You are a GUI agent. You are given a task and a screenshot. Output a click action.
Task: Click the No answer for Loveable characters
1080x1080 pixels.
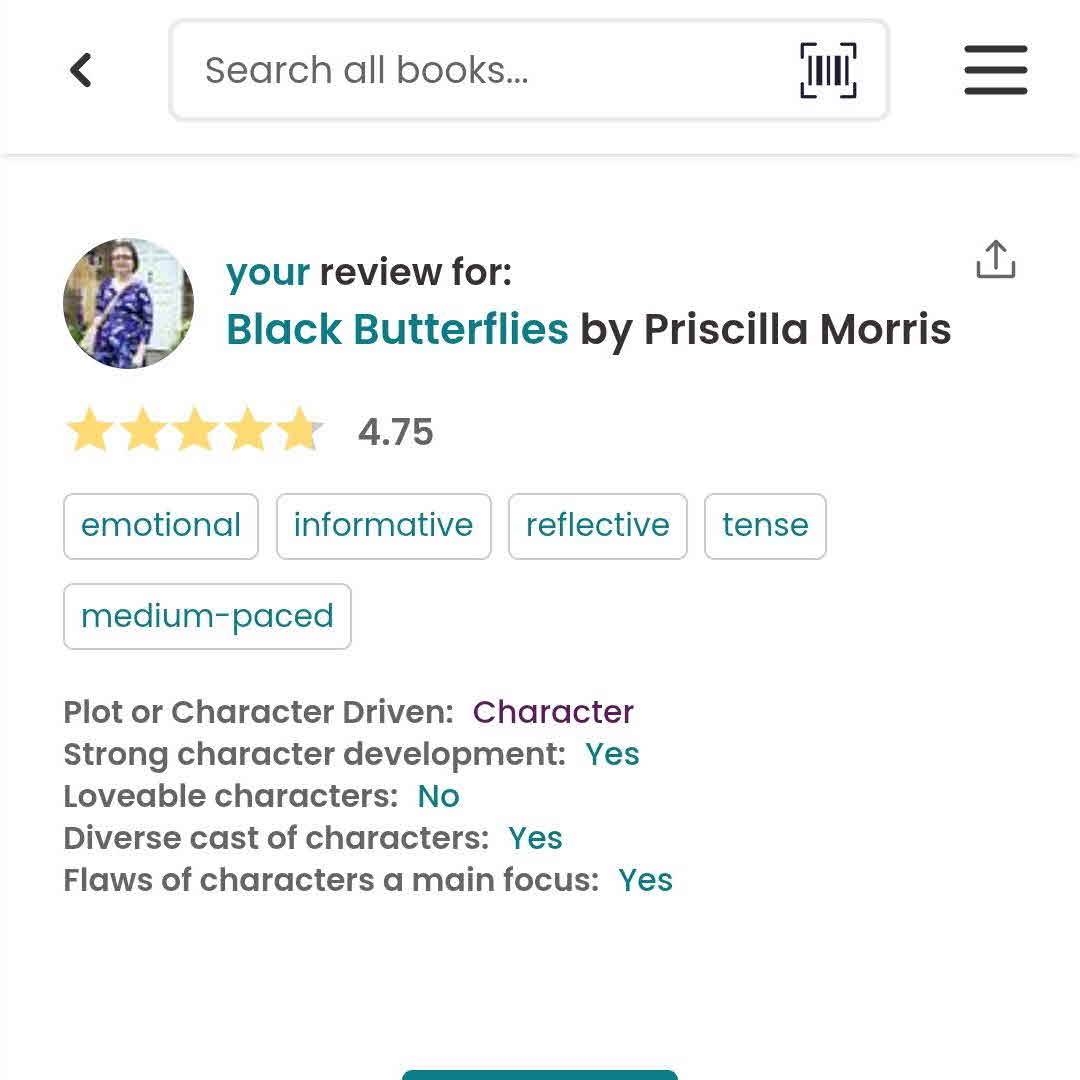tap(438, 796)
